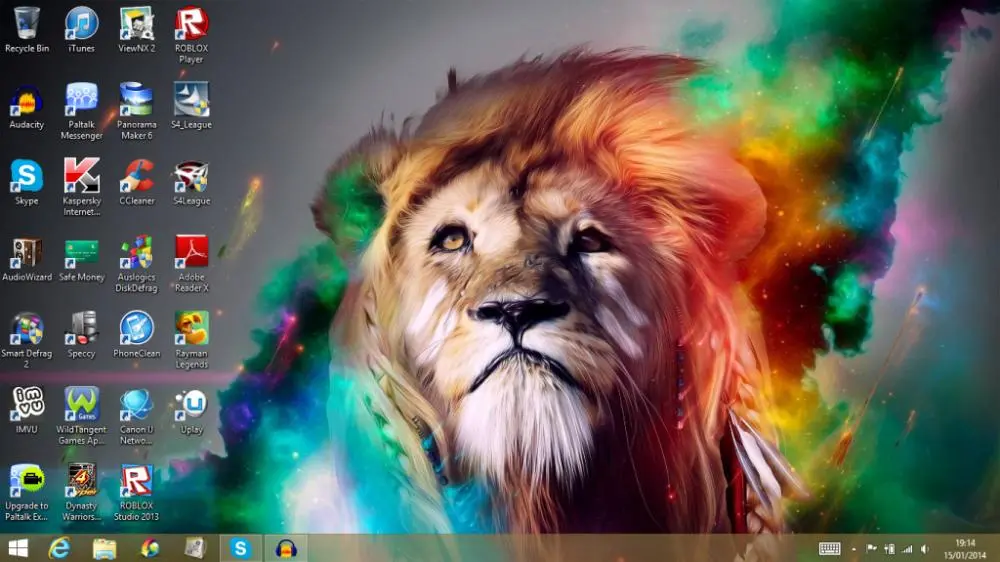Open the Action Center flag icon
Viewport: 1000px width, 562px height.
coord(871,549)
